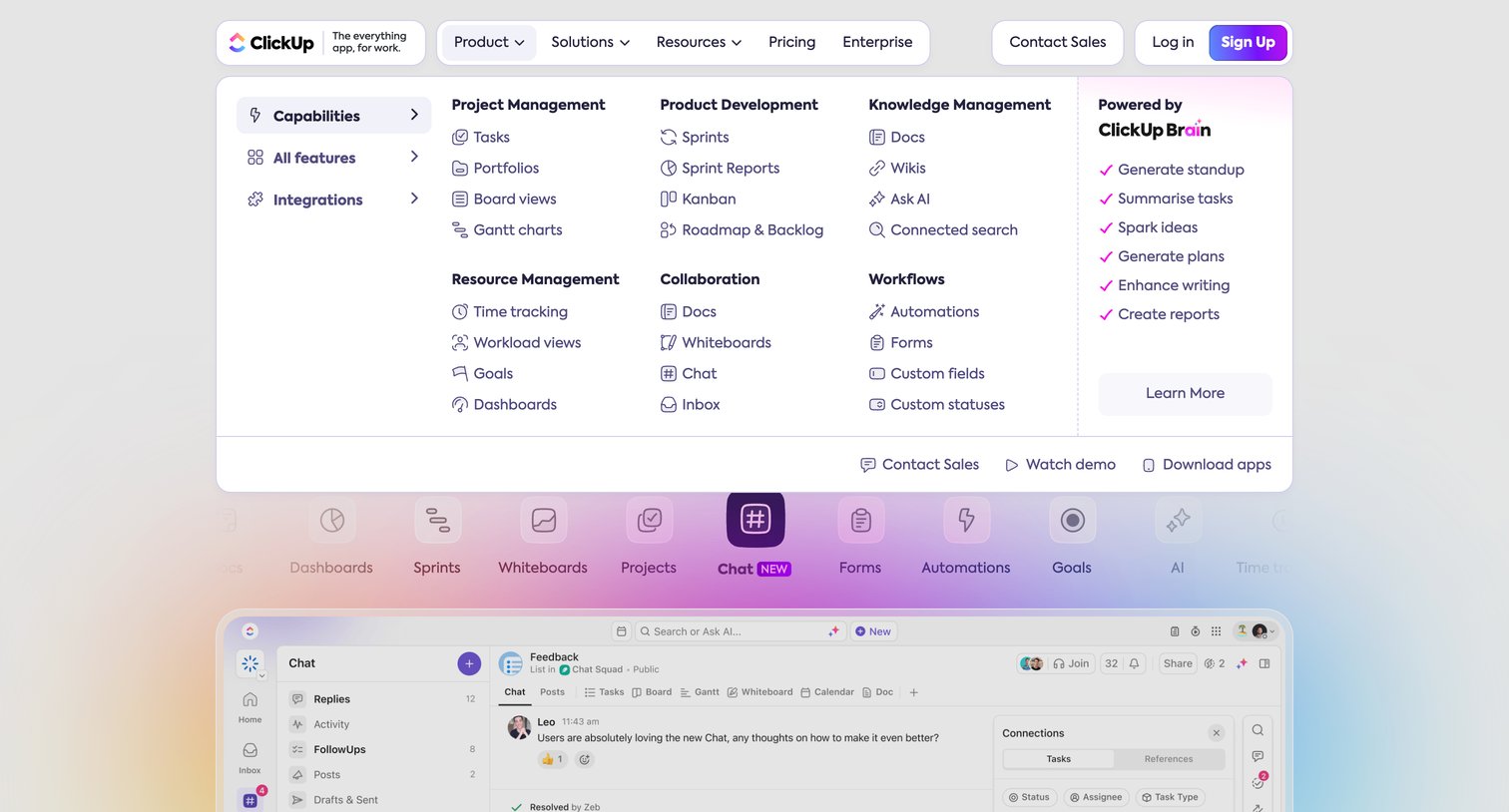The image size is (1509, 812).
Task: Click the Search or Ask AI field
Action: [x=741, y=631]
